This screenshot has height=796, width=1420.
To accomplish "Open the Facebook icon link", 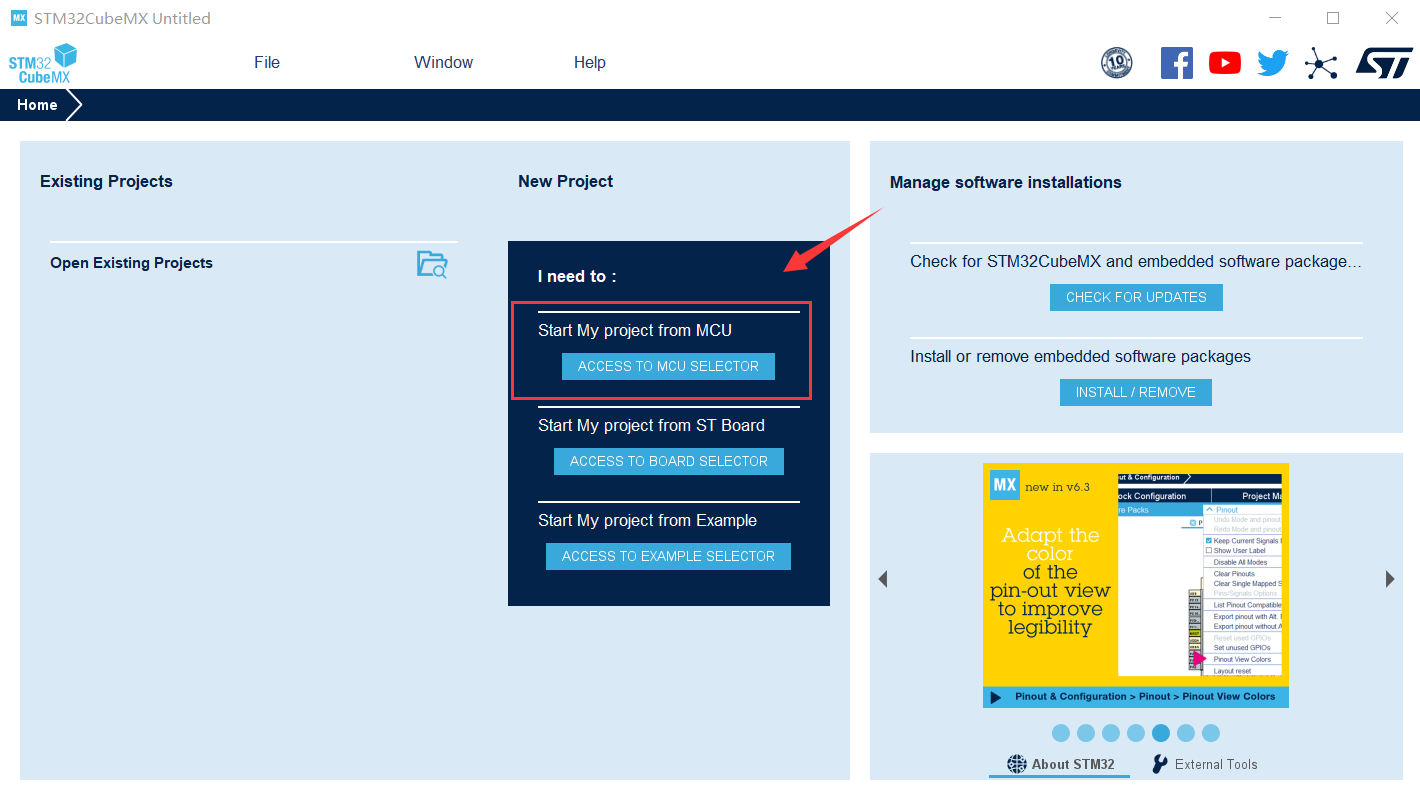I will point(1177,63).
